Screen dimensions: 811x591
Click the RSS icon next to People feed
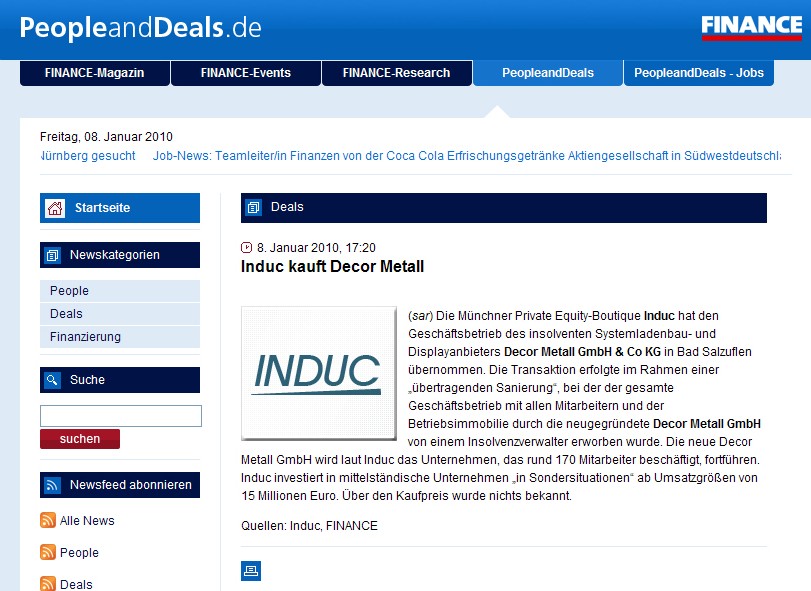48,552
